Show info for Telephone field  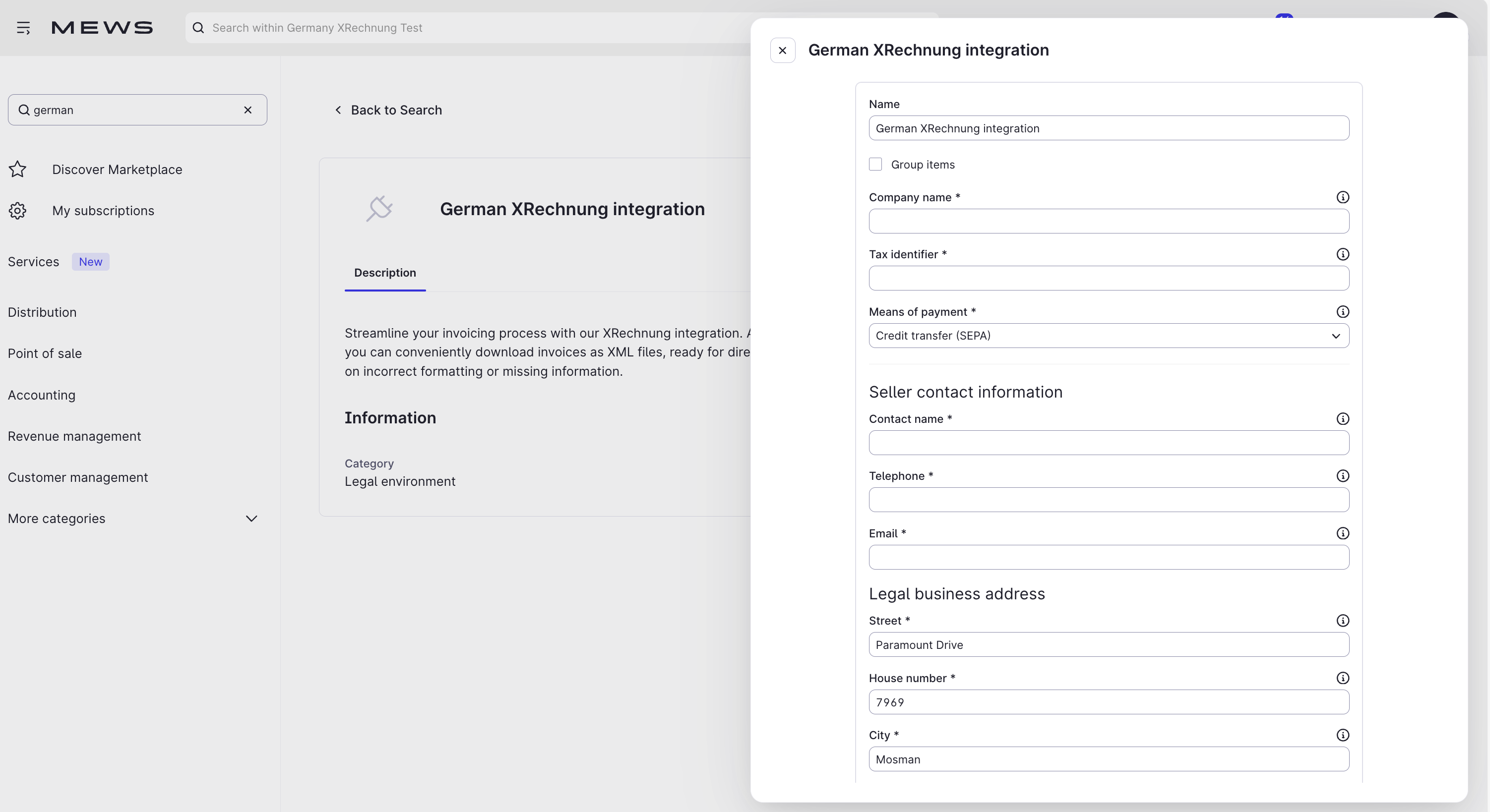[1343, 475]
